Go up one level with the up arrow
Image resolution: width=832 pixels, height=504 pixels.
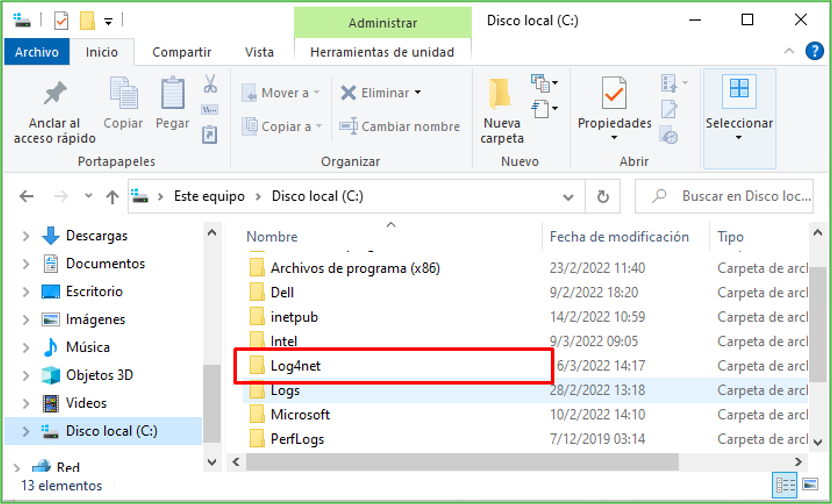[x=112, y=197]
